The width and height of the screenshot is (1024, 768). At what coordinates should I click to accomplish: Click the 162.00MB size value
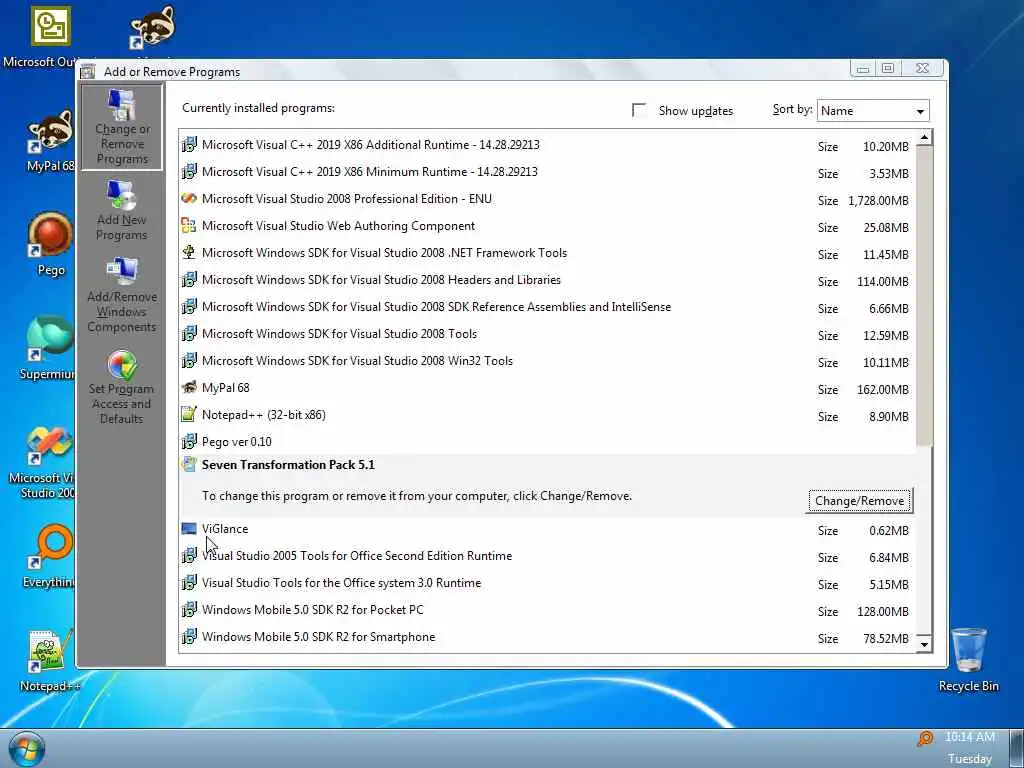pyautogui.click(x=883, y=390)
